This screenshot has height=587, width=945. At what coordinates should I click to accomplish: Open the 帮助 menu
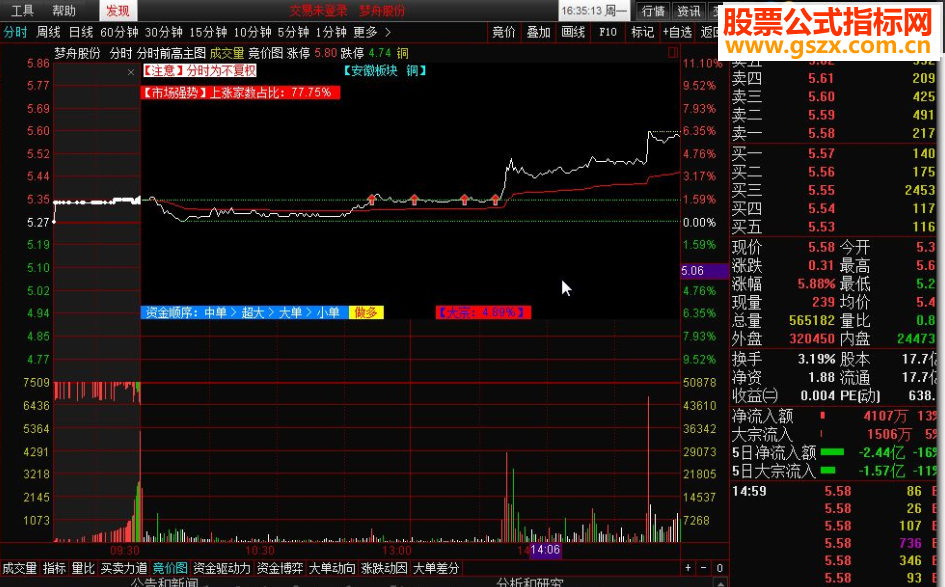(x=64, y=10)
